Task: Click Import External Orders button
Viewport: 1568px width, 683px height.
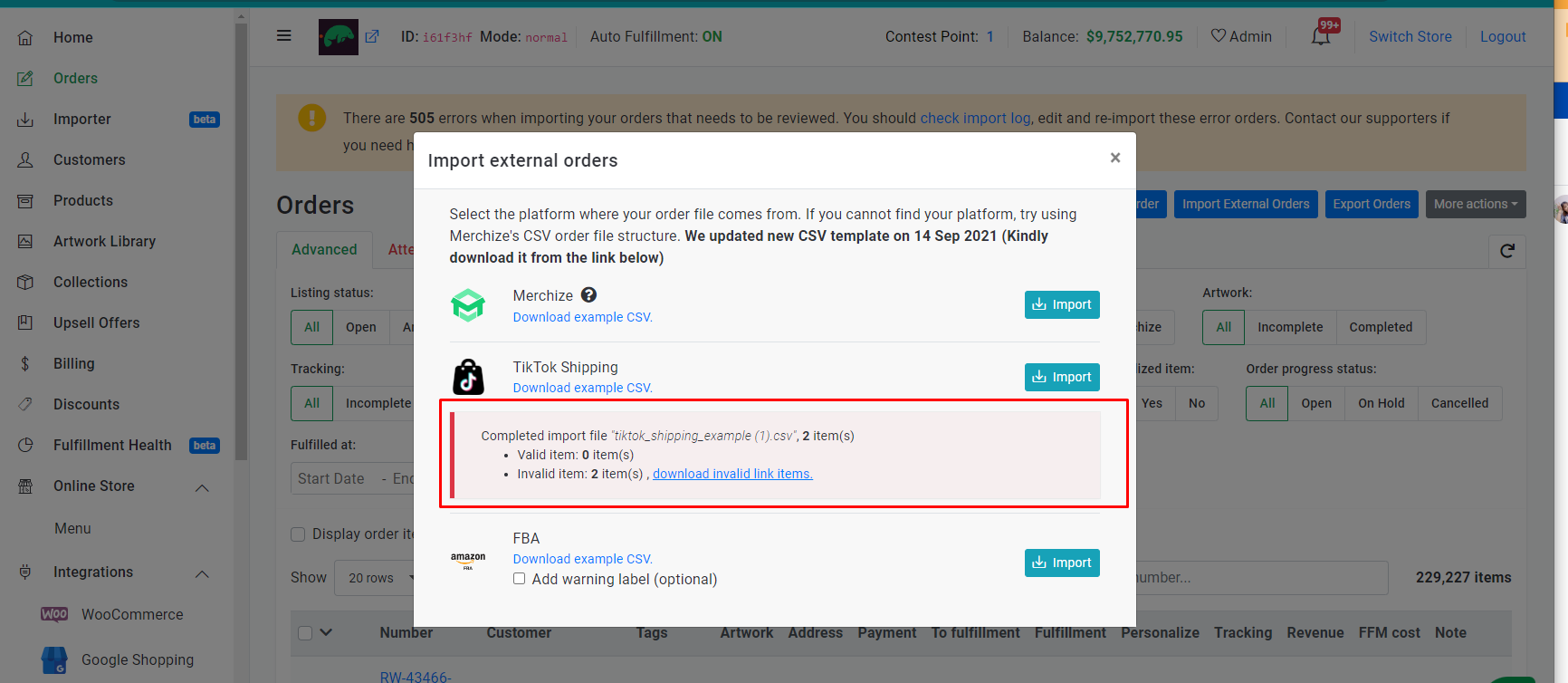Action: pos(1246,204)
